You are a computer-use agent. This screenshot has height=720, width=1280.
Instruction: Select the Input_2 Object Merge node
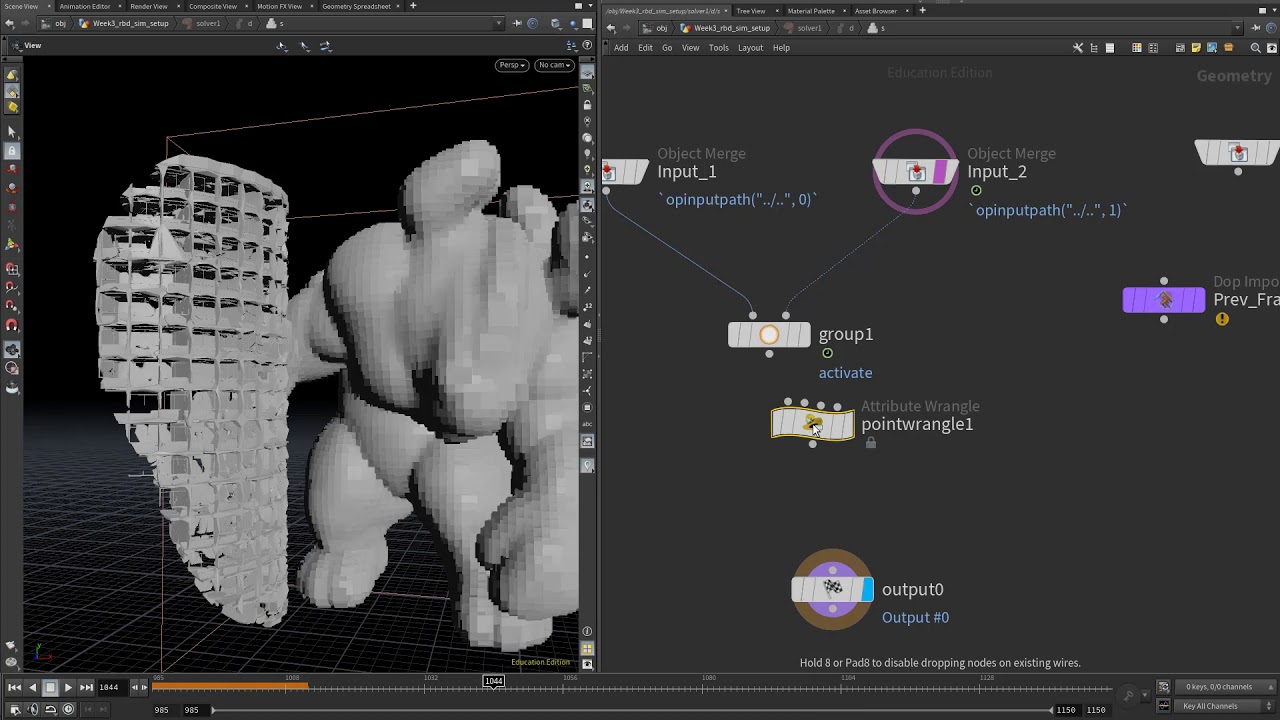click(x=915, y=172)
